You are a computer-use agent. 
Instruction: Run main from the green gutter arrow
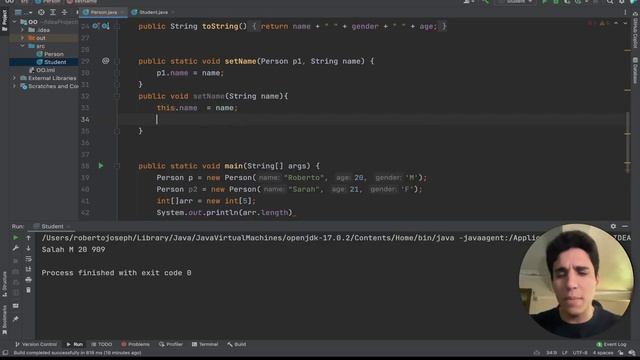point(101,166)
